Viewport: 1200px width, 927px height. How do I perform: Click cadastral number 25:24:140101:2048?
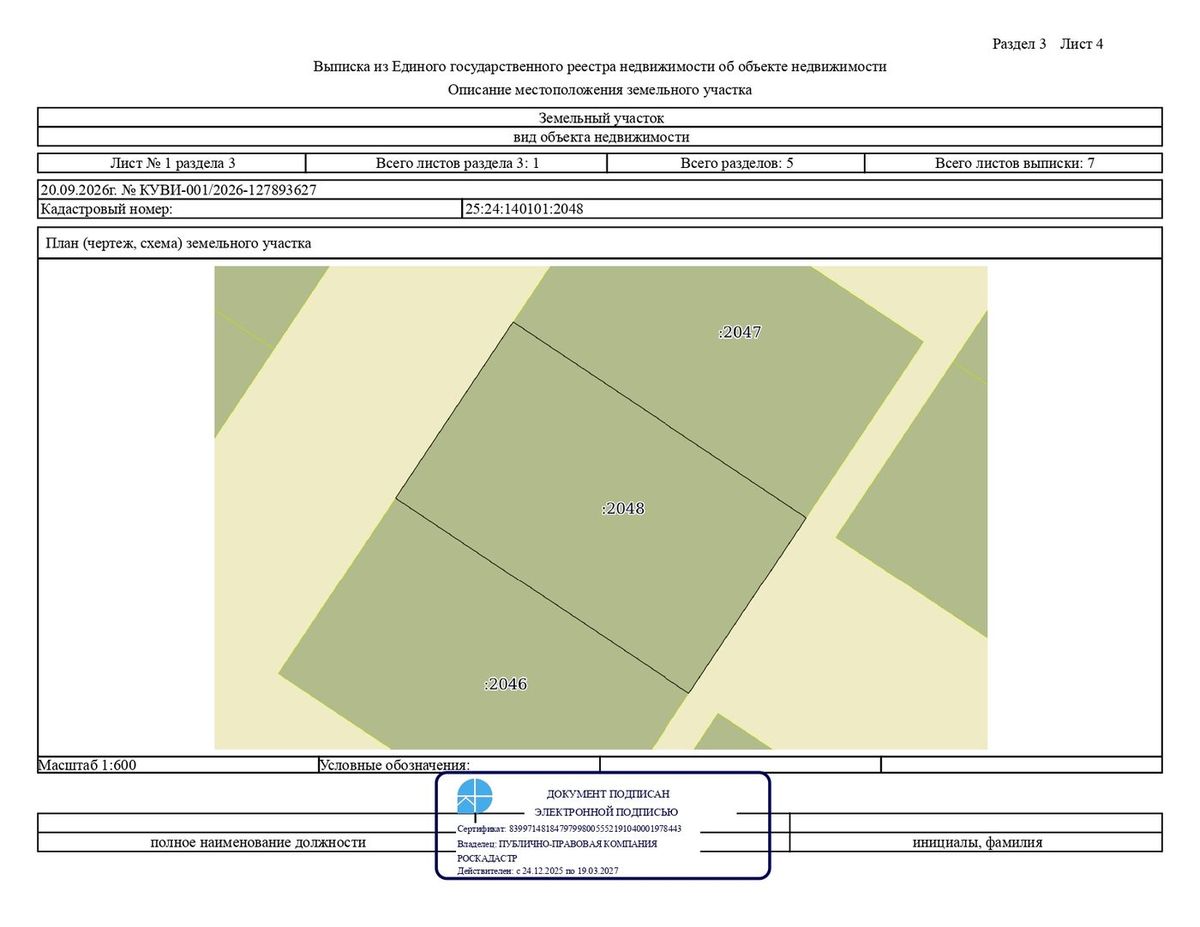click(524, 209)
